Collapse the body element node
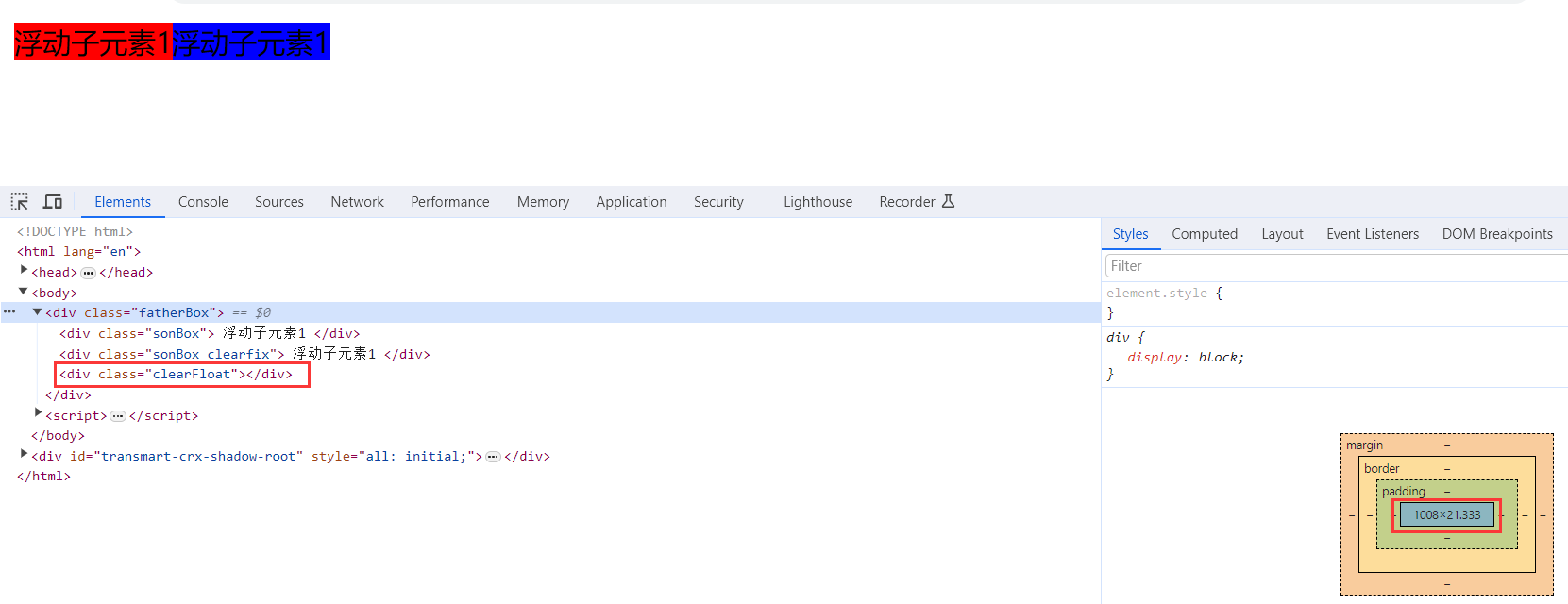1568x604 pixels. pyautogui.click(x=24, y=293)
